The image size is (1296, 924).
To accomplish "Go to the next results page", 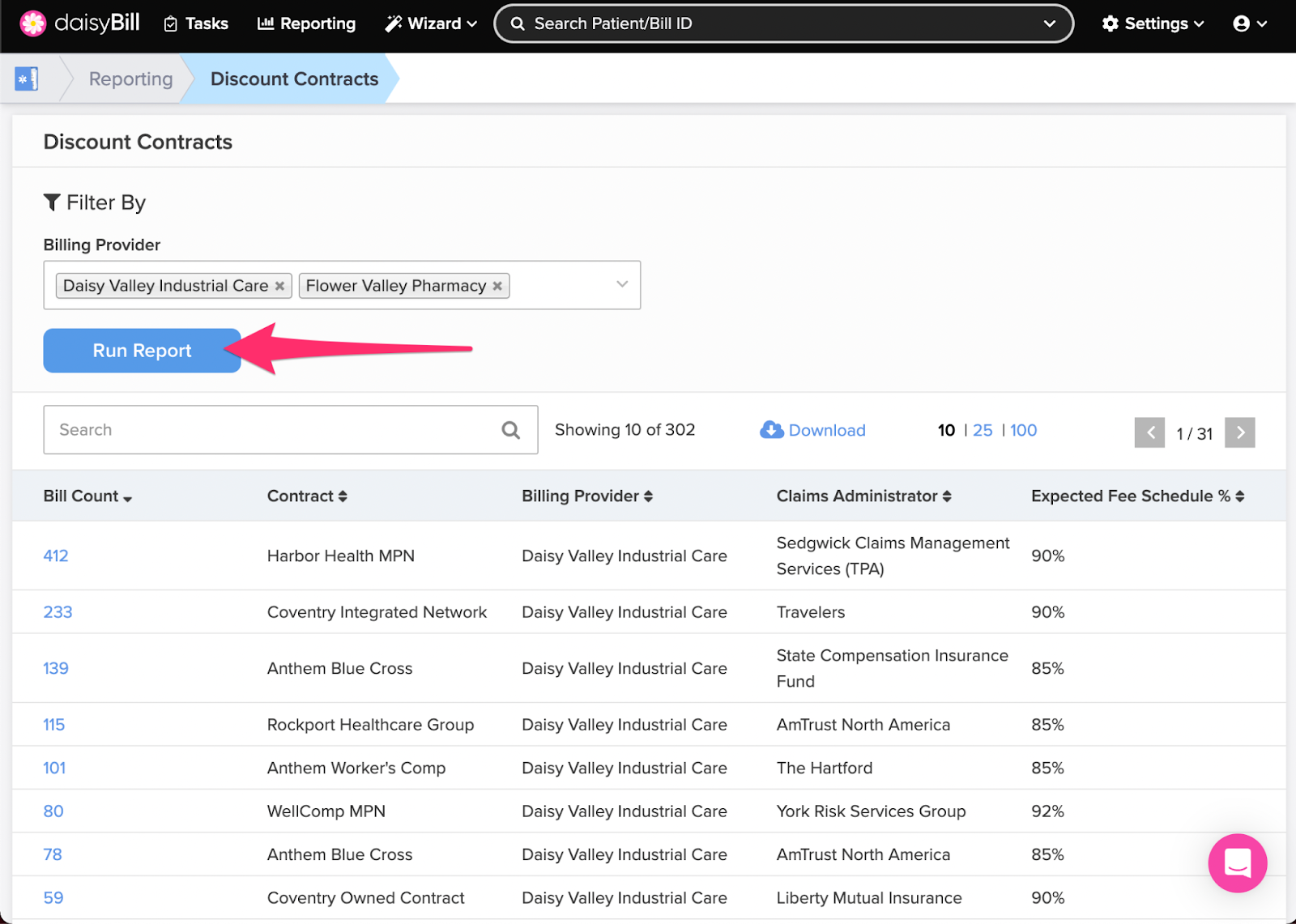I will tap(1239, 432).
